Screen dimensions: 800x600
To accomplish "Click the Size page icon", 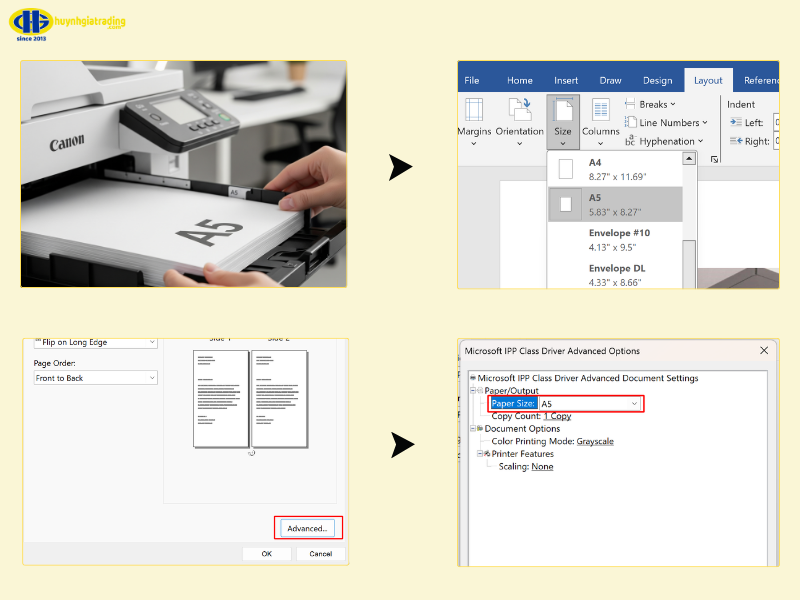I will click(563, 110).
